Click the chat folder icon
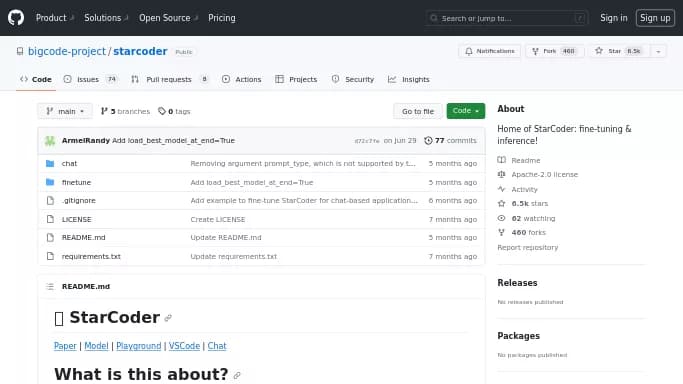The width and height of the screenshot is (683, 384). (x=50, y=164)
